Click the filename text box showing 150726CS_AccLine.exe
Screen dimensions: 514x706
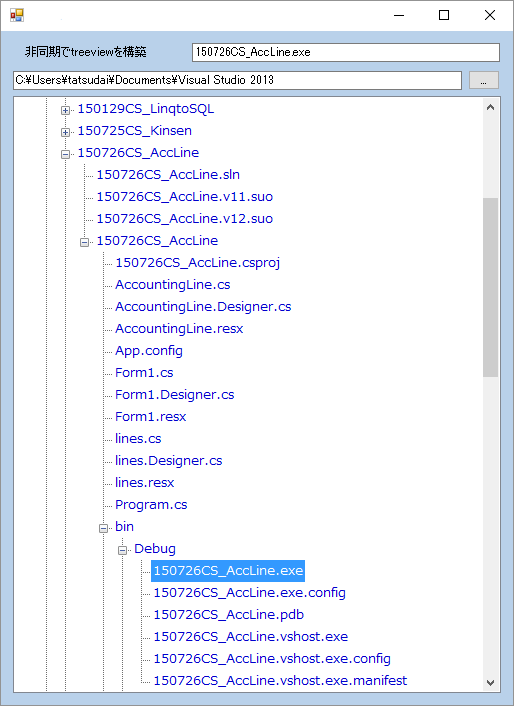(x=346, y=52)
